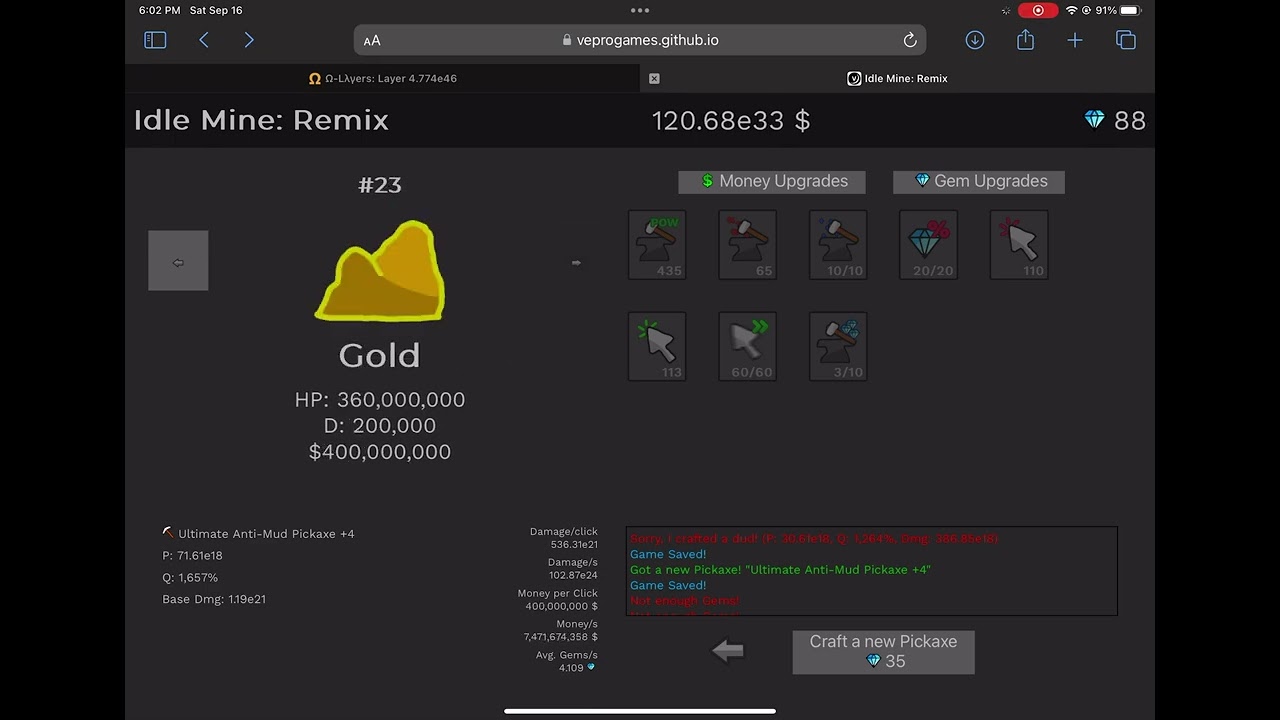The width and height of the screenshot is (1280, 720).
Task: Open Safari sidebar panel
Action: click(155, 40)
